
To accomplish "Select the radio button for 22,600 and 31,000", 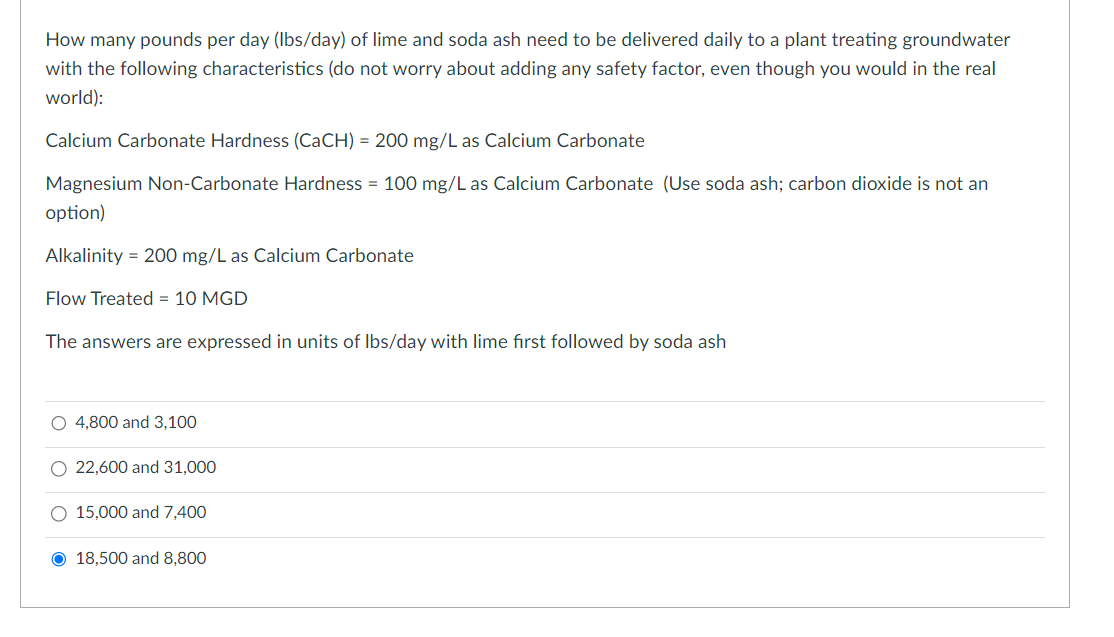I will pyautogui.click(x=58, y=468).
